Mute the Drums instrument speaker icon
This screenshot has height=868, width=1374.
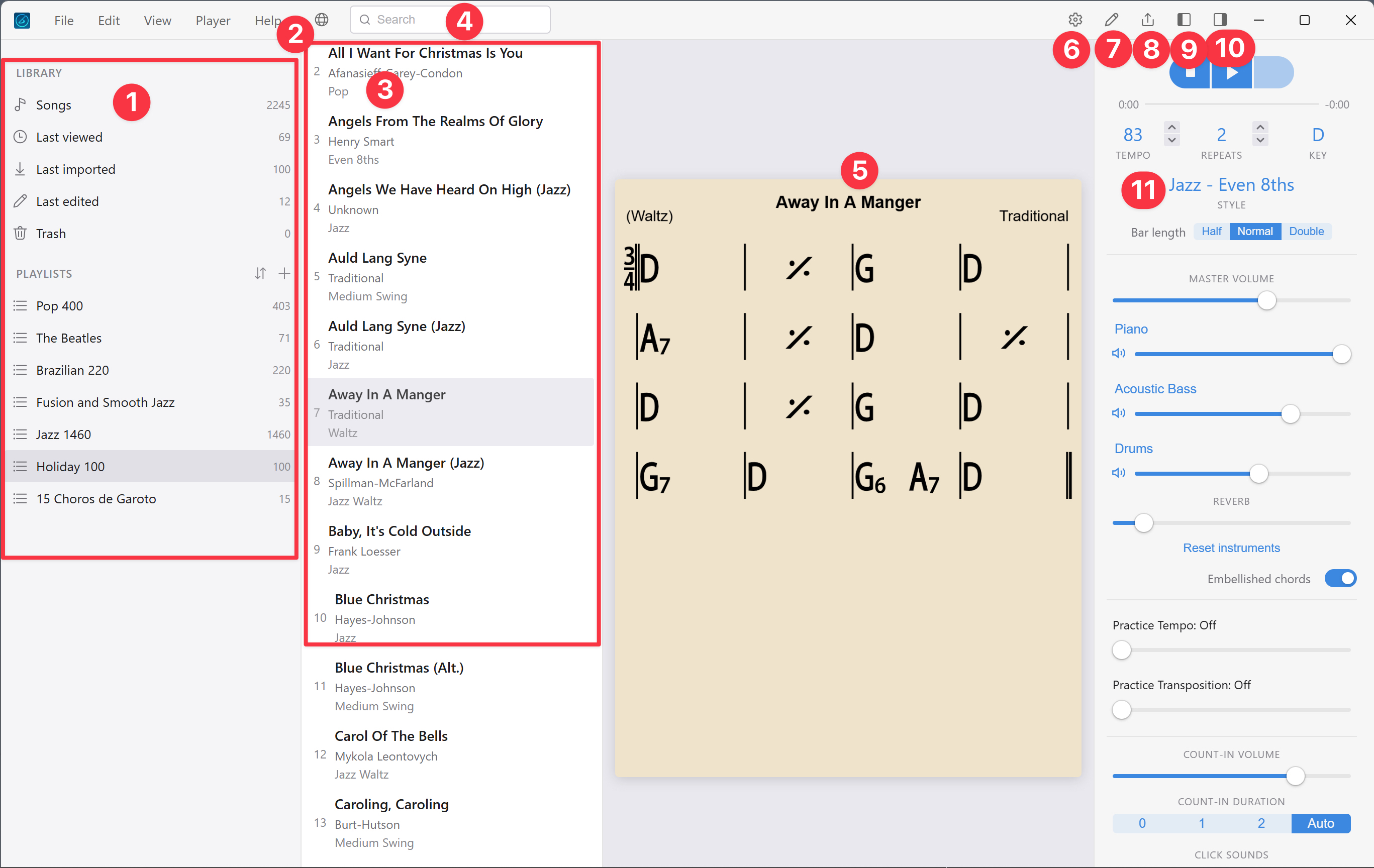(1119, 472)
